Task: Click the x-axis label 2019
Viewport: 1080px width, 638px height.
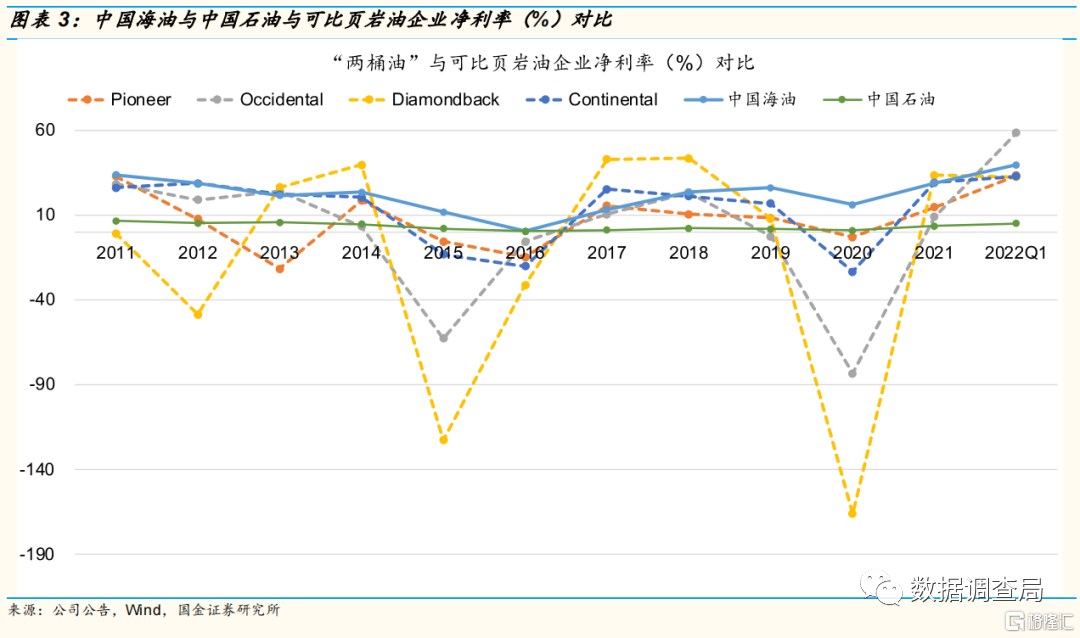Action: point(771,253)
